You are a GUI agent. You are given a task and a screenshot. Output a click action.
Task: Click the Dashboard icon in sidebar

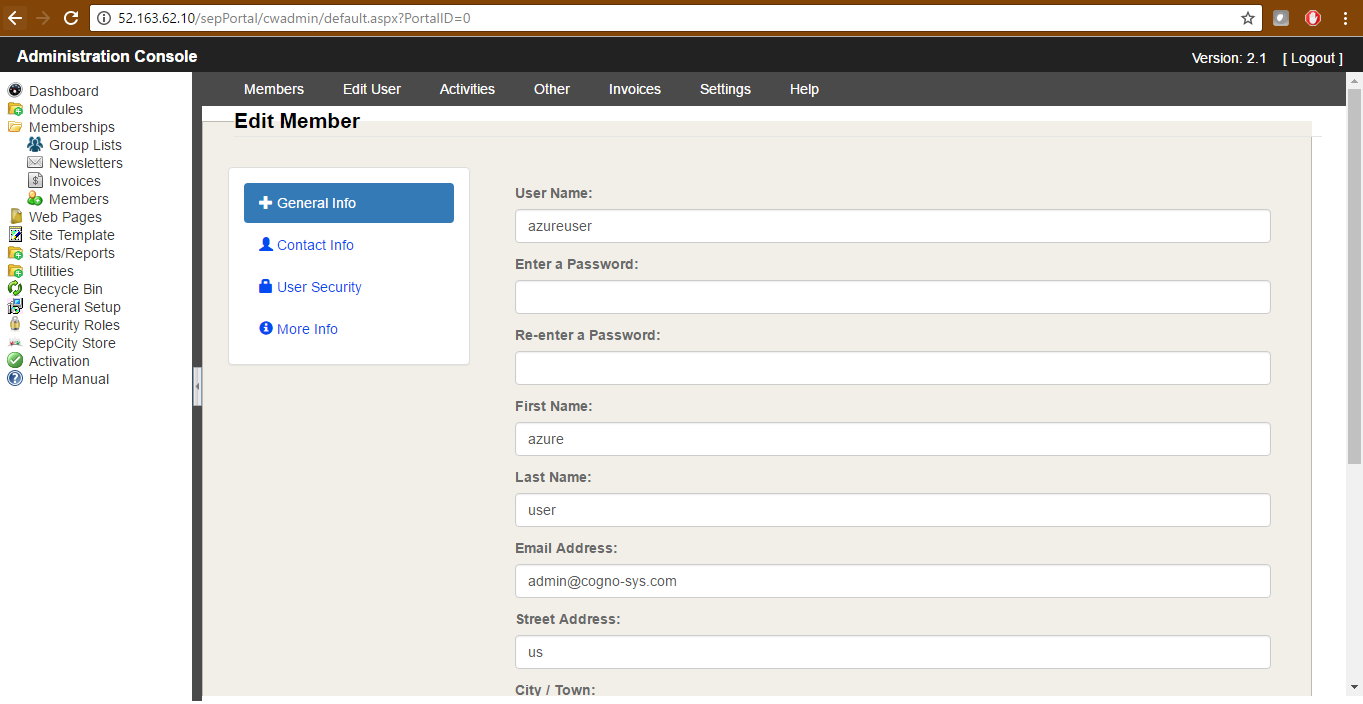pyautogui.click(x=15, y=91)
